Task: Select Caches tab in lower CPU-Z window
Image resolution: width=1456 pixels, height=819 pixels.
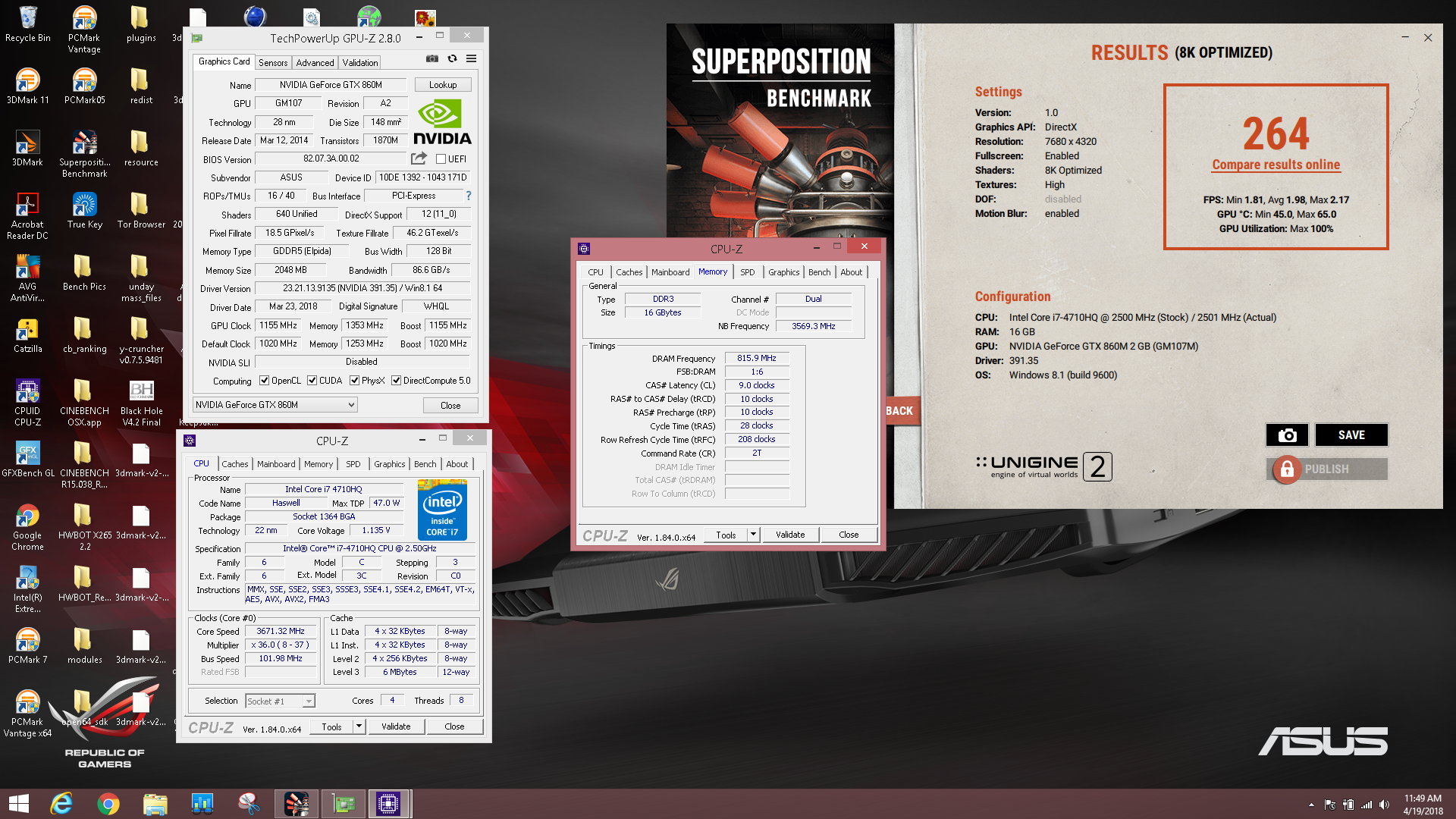Action: [235, 464]
